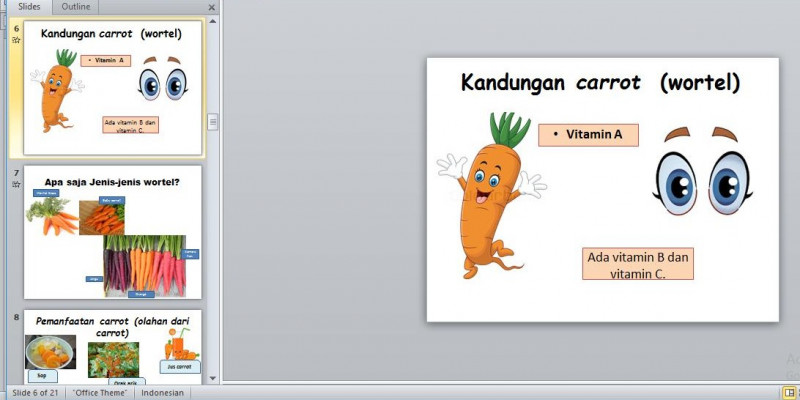
Task: Select the cartoon eyes image on the slide
Action: tap(703, 171)
